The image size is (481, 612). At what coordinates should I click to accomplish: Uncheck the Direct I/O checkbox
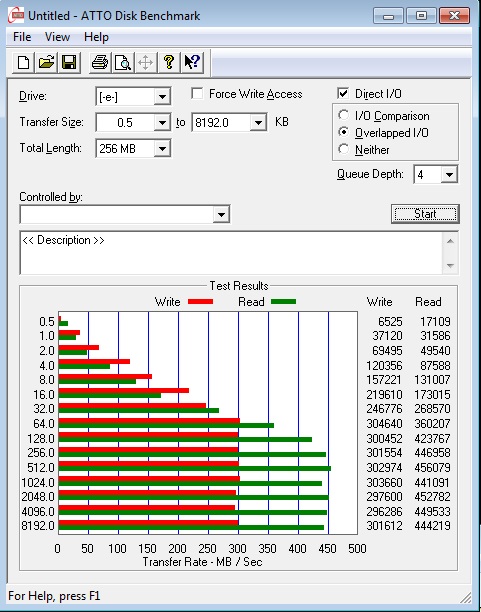pyautogui.click(x=343, y=94)
